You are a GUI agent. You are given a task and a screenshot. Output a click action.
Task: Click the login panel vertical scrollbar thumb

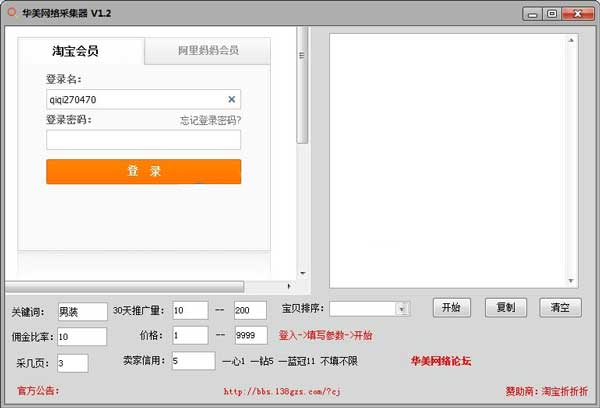[x=302, y=84]
